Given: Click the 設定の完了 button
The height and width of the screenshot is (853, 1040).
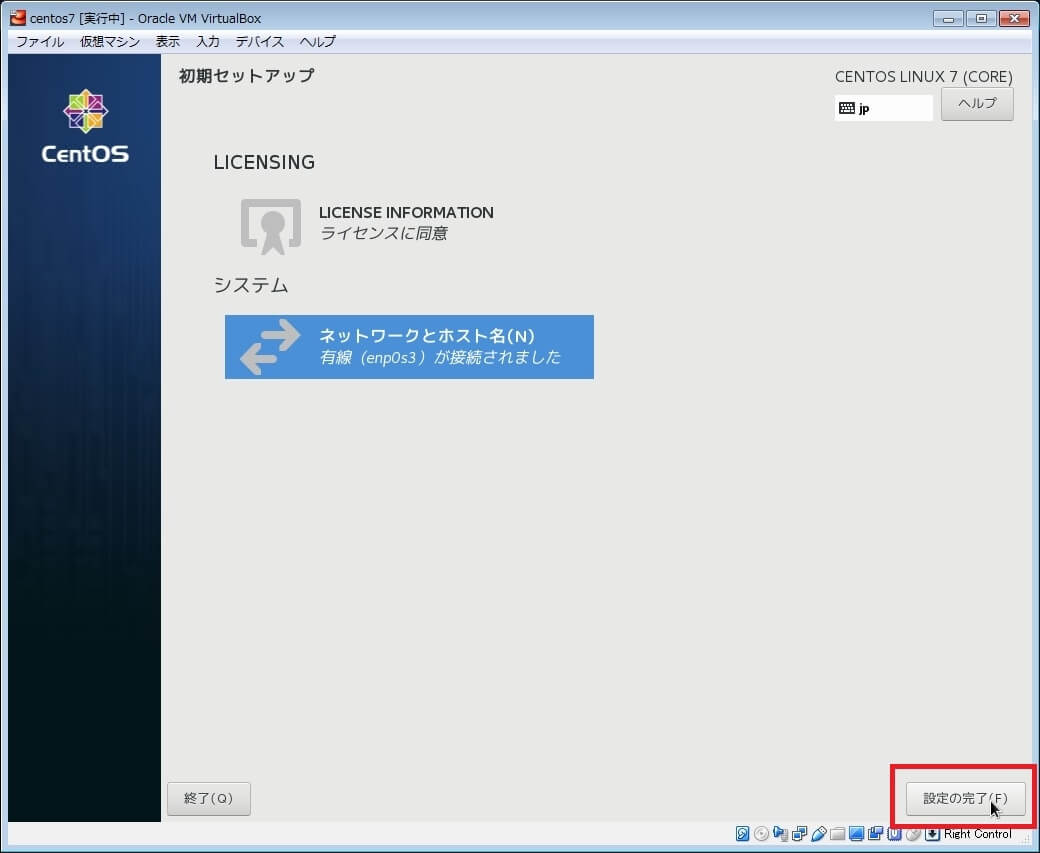Looking at the screenshot, I should point(965,798).
